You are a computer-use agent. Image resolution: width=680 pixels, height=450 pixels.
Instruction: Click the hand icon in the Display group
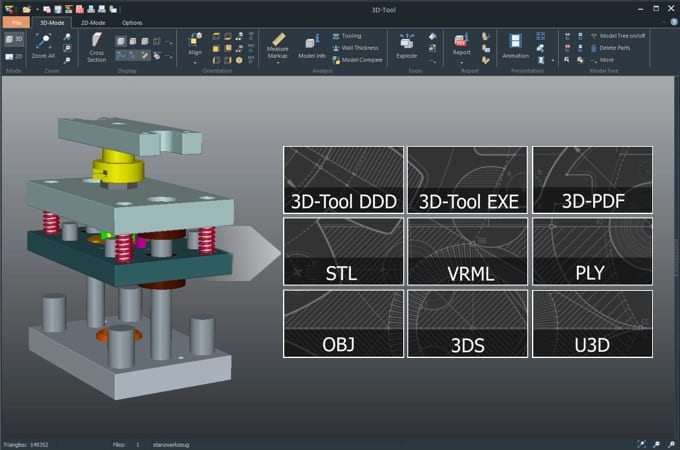pyautogui.click(x=157, y=55)
